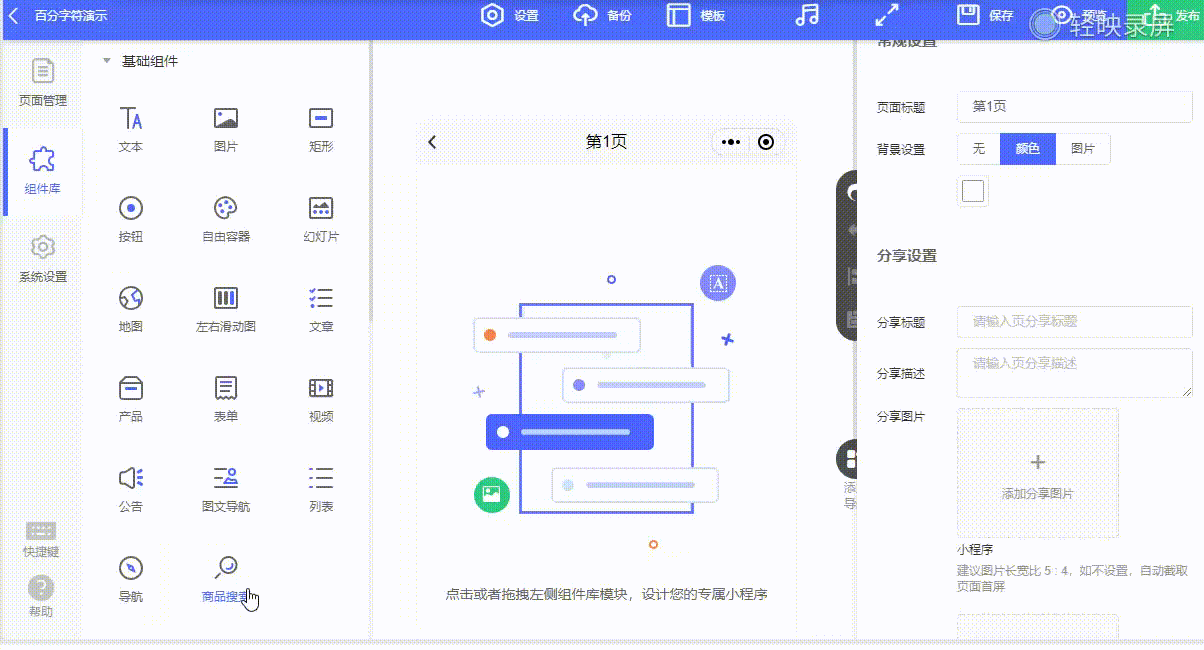
Task: Pick the 表单 form component
Action: coord(226,399)
